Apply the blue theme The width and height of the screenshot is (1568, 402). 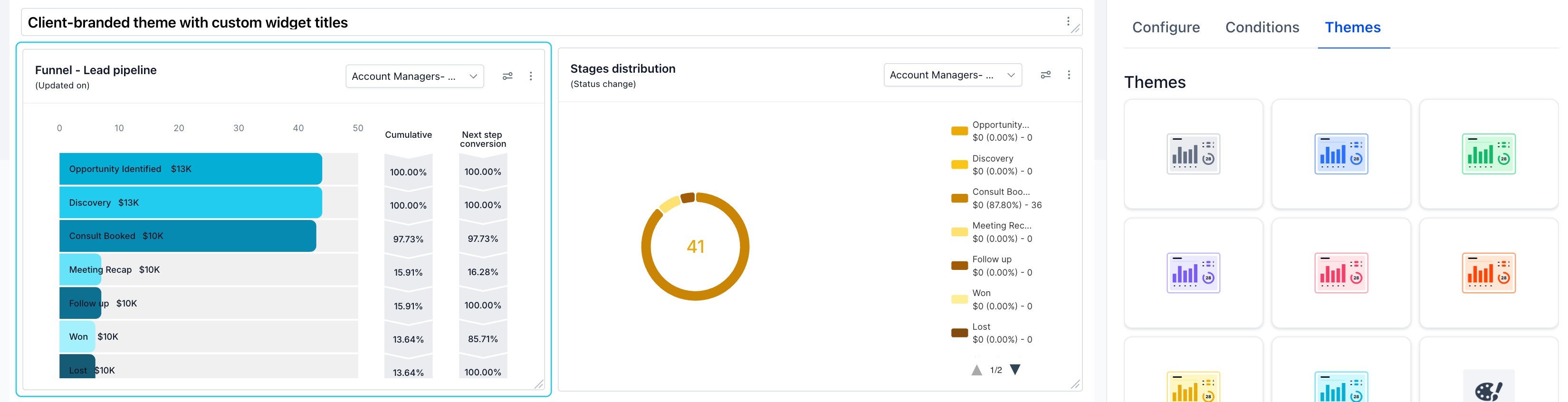1341,154
